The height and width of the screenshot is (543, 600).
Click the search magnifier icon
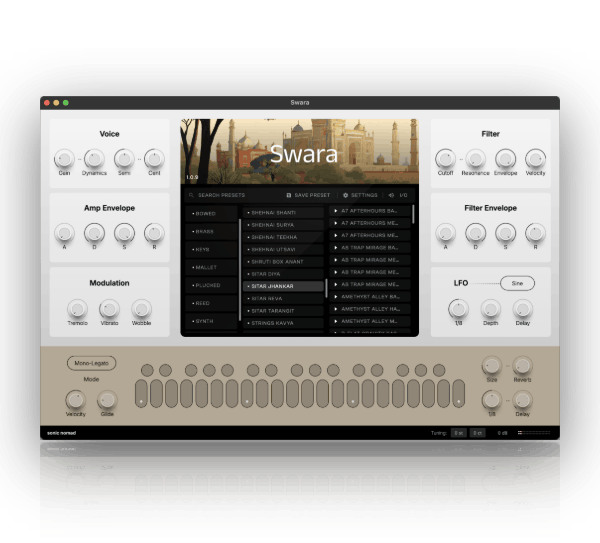click(191, 195)
